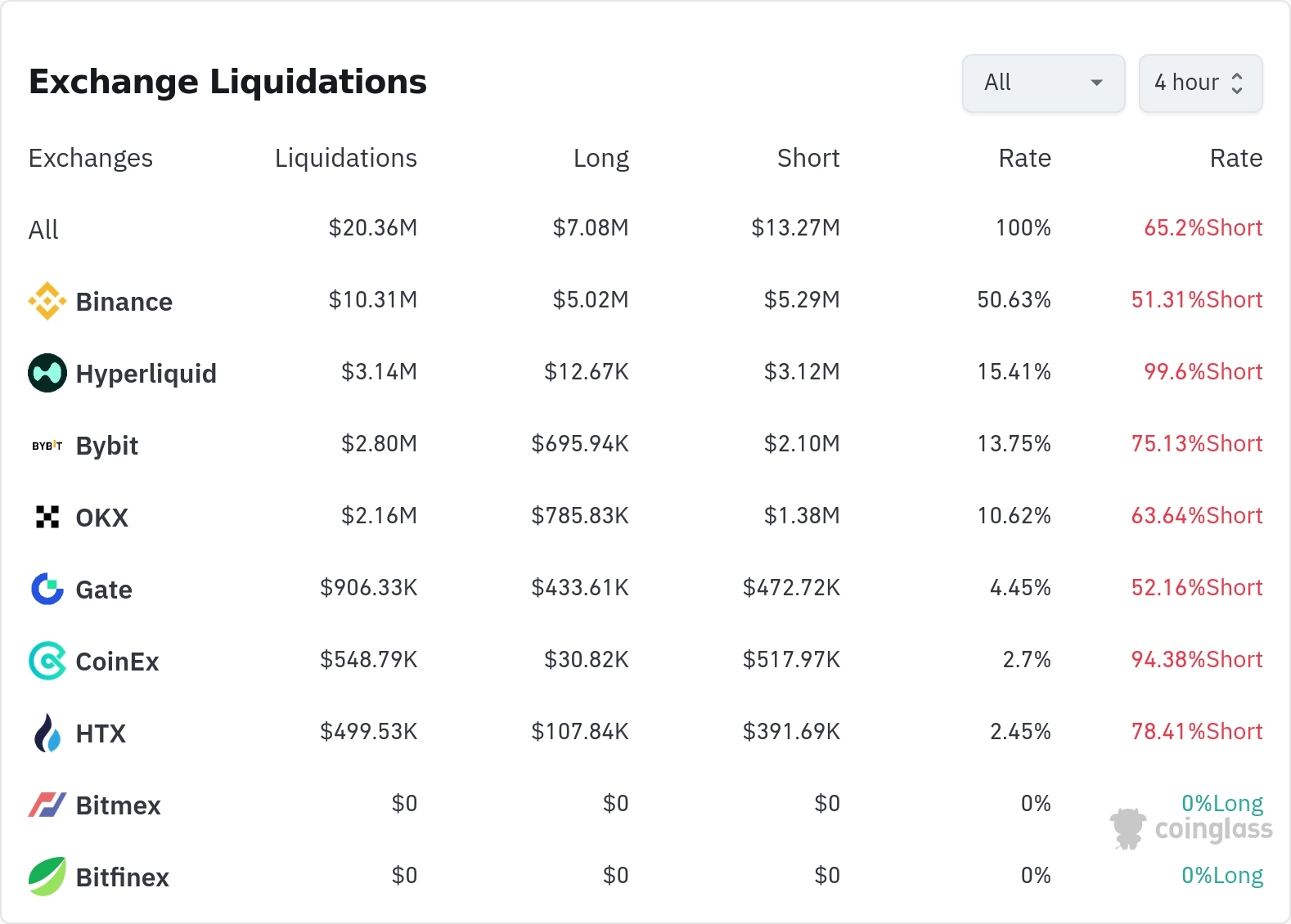This screenshot has width=1291, height=924.
Task: Click the coinglass watermark logo
Action: pyautogui.click(x=1191, y=829)
